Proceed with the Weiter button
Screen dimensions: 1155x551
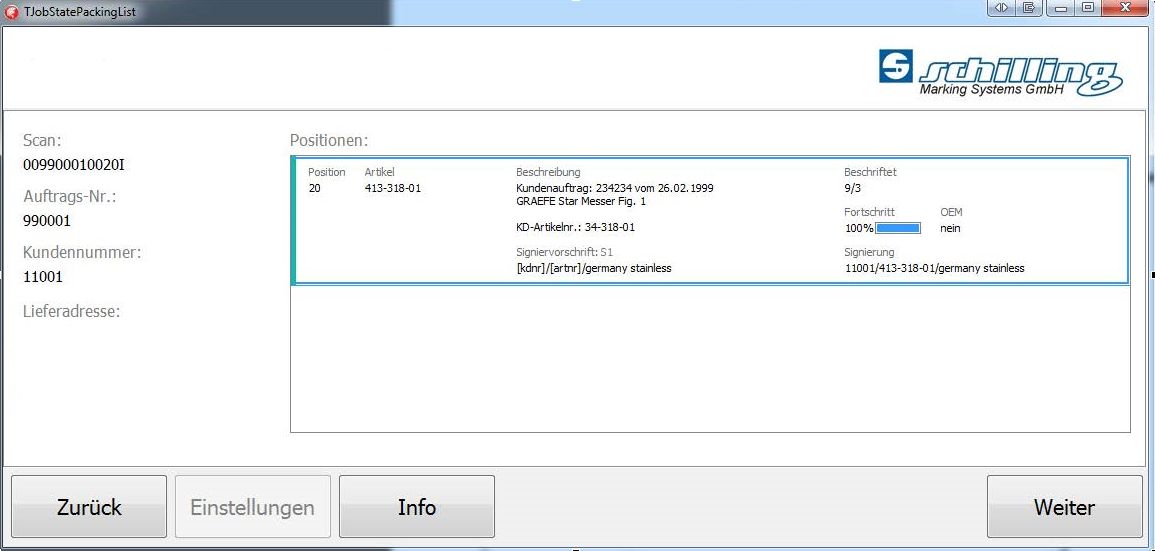click(x=1064, y=507)
